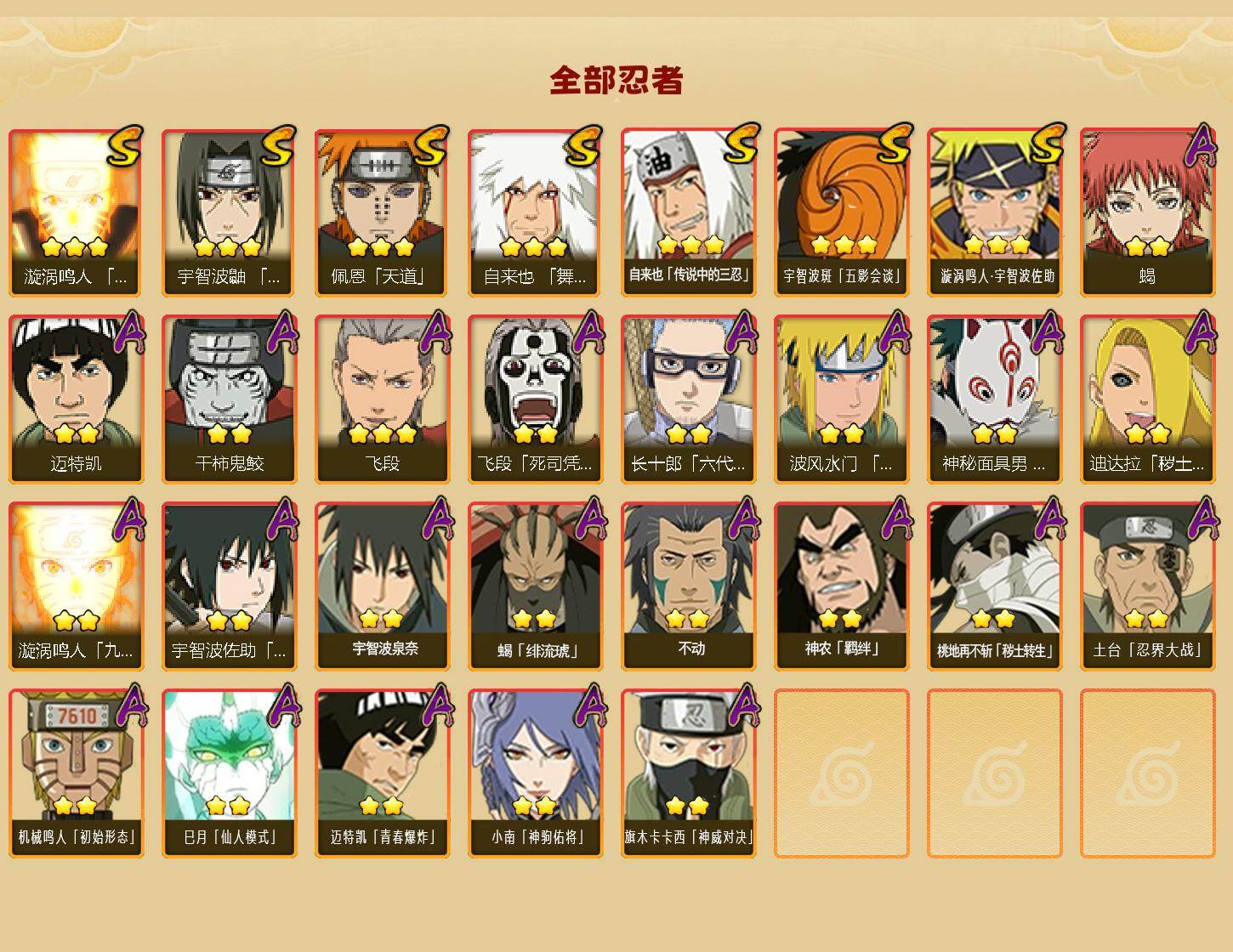The image size is (1233, 952).
Task: Open the 自来也「传说中的三忍」 card
Action: 688,212
